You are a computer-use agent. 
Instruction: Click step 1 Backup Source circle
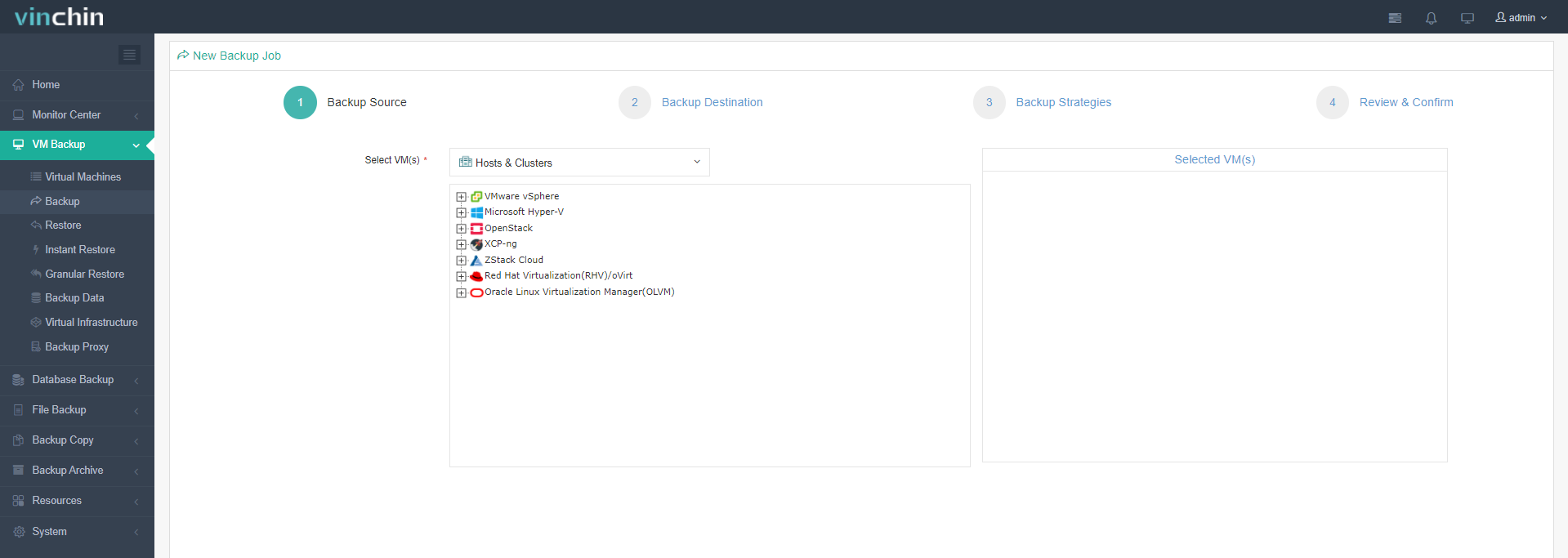[x=300, y=103]
